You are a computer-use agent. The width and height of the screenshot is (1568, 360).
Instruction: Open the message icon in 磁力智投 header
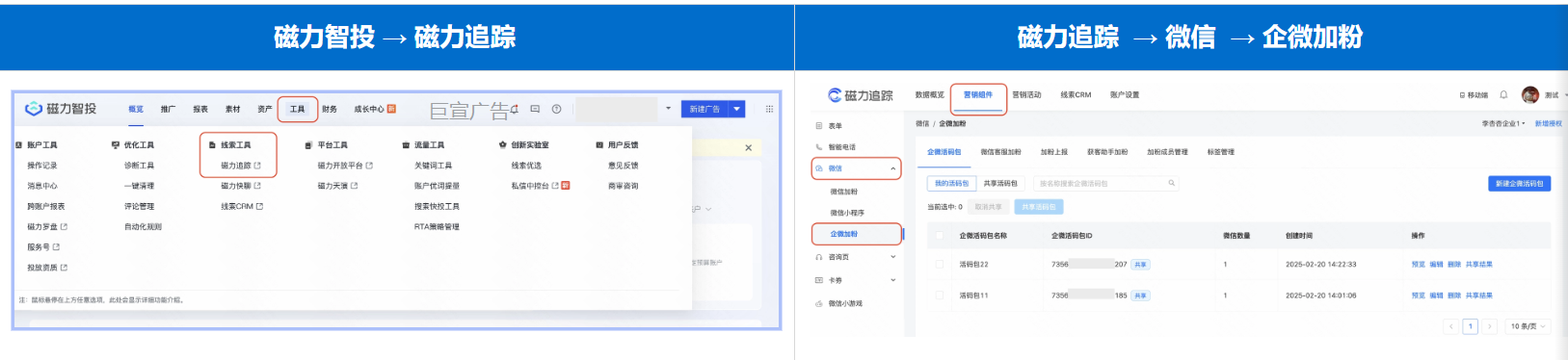(535, 109)
